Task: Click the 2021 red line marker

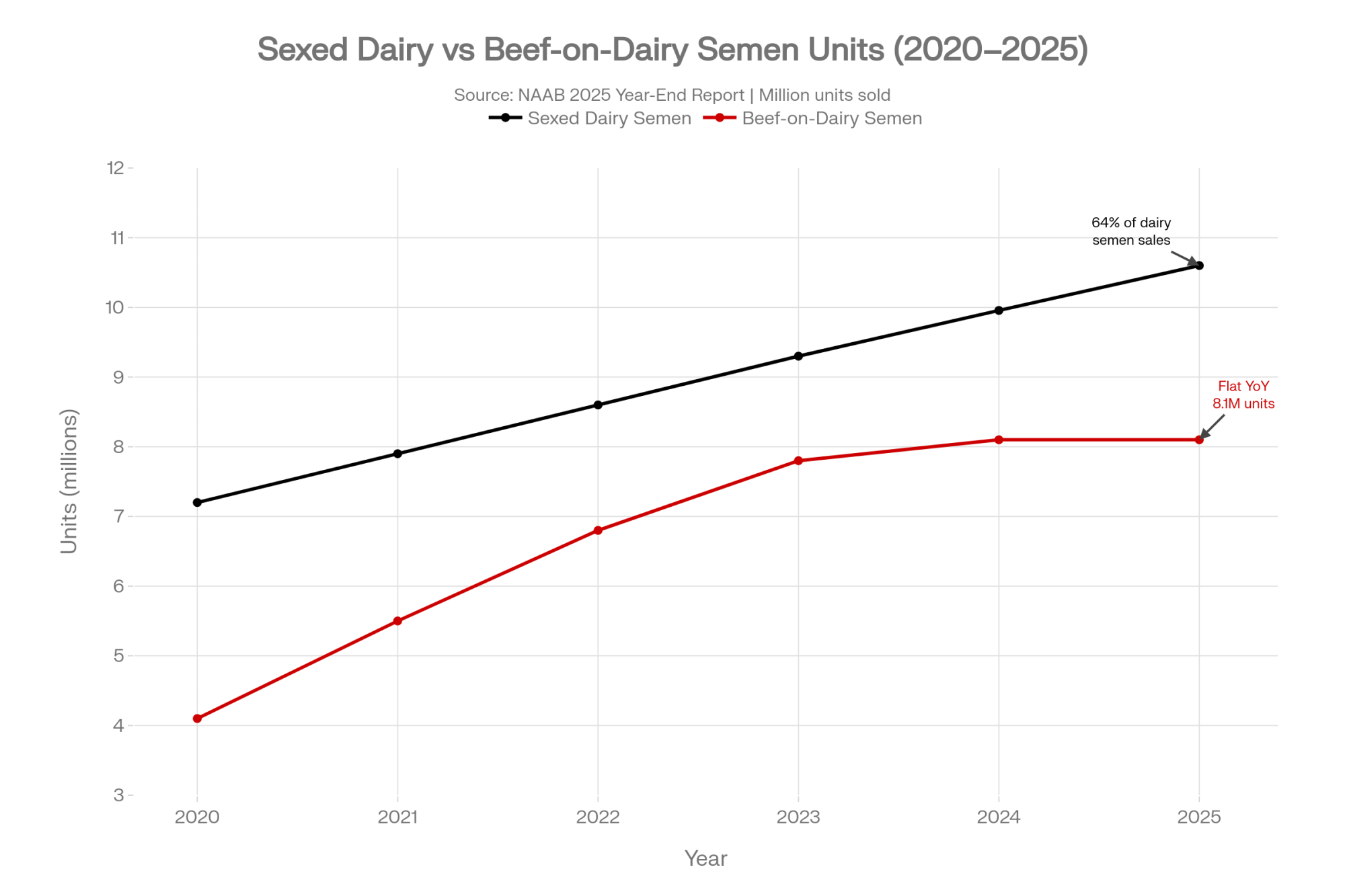Action: pyautogui.click(x=397, y=621)
